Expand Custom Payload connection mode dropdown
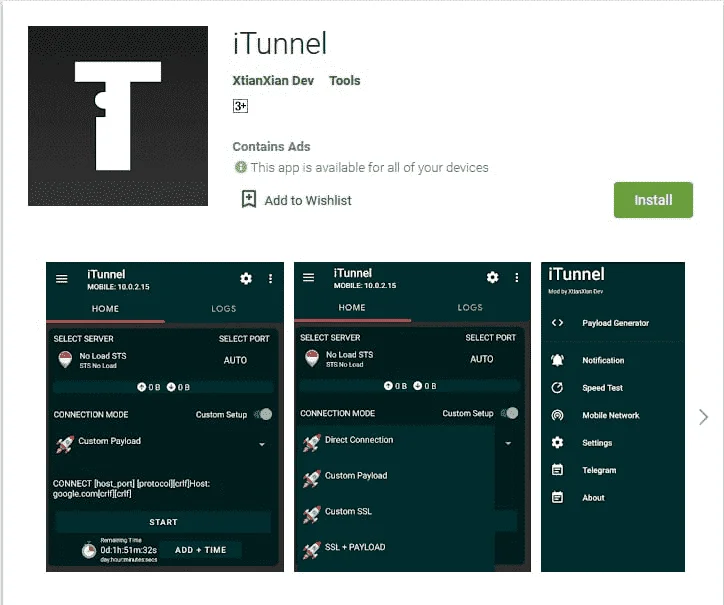Viewport: 724px width, 605px height. pyautogui.click(x=262, y=444)
